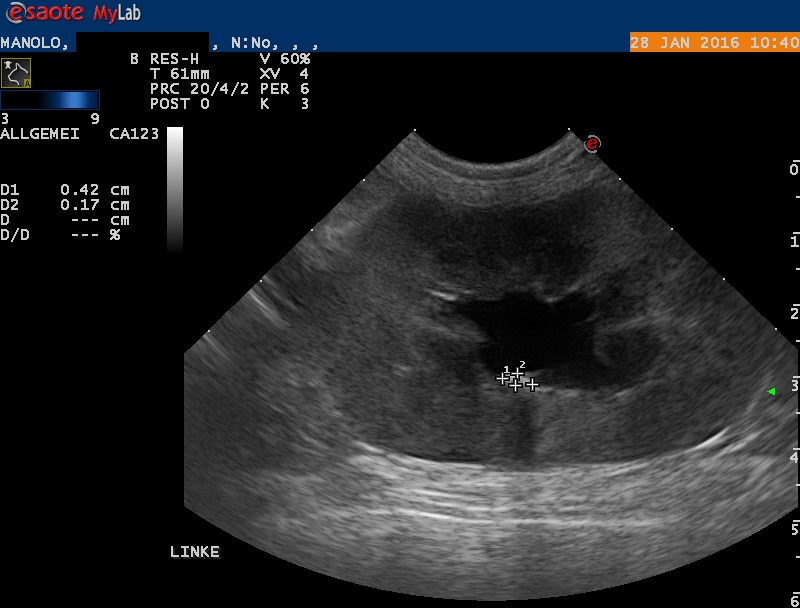Click the body marker icon below the patient name
The width and height of the screenshot is (800, 608).
pyautogui.click(x=16, y=72)
